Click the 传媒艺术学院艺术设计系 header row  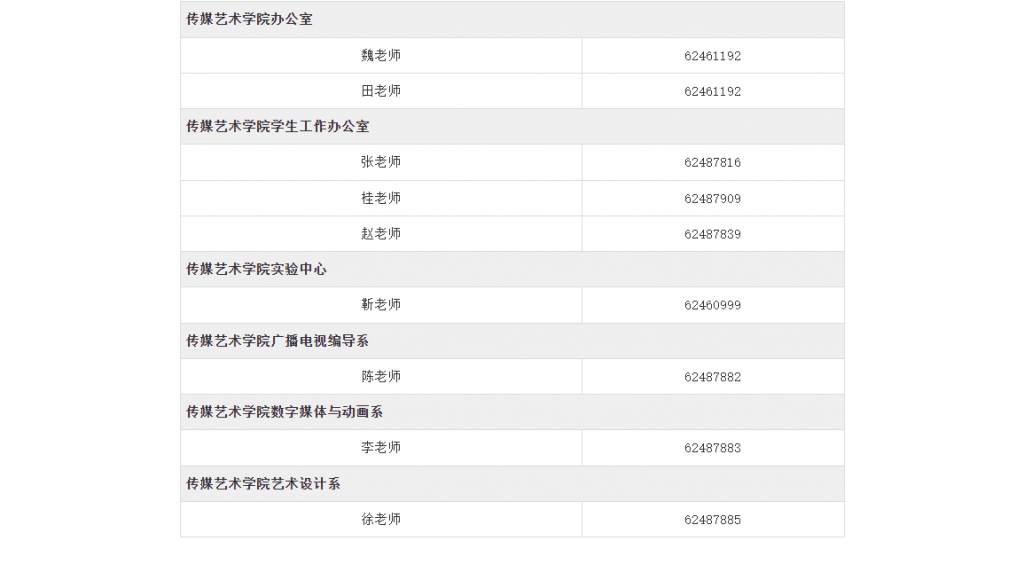[263, 484]
